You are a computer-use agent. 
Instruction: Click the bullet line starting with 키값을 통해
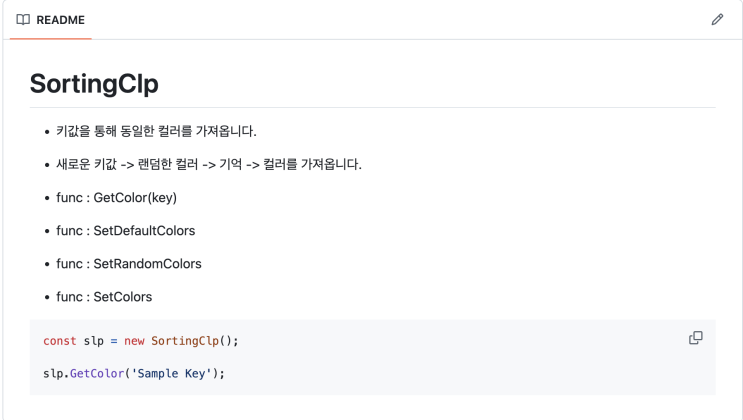(157, 131)
